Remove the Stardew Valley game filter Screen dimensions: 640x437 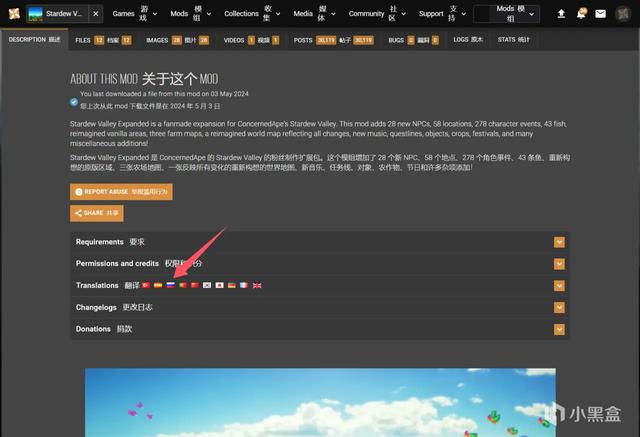tap(96, 13)
